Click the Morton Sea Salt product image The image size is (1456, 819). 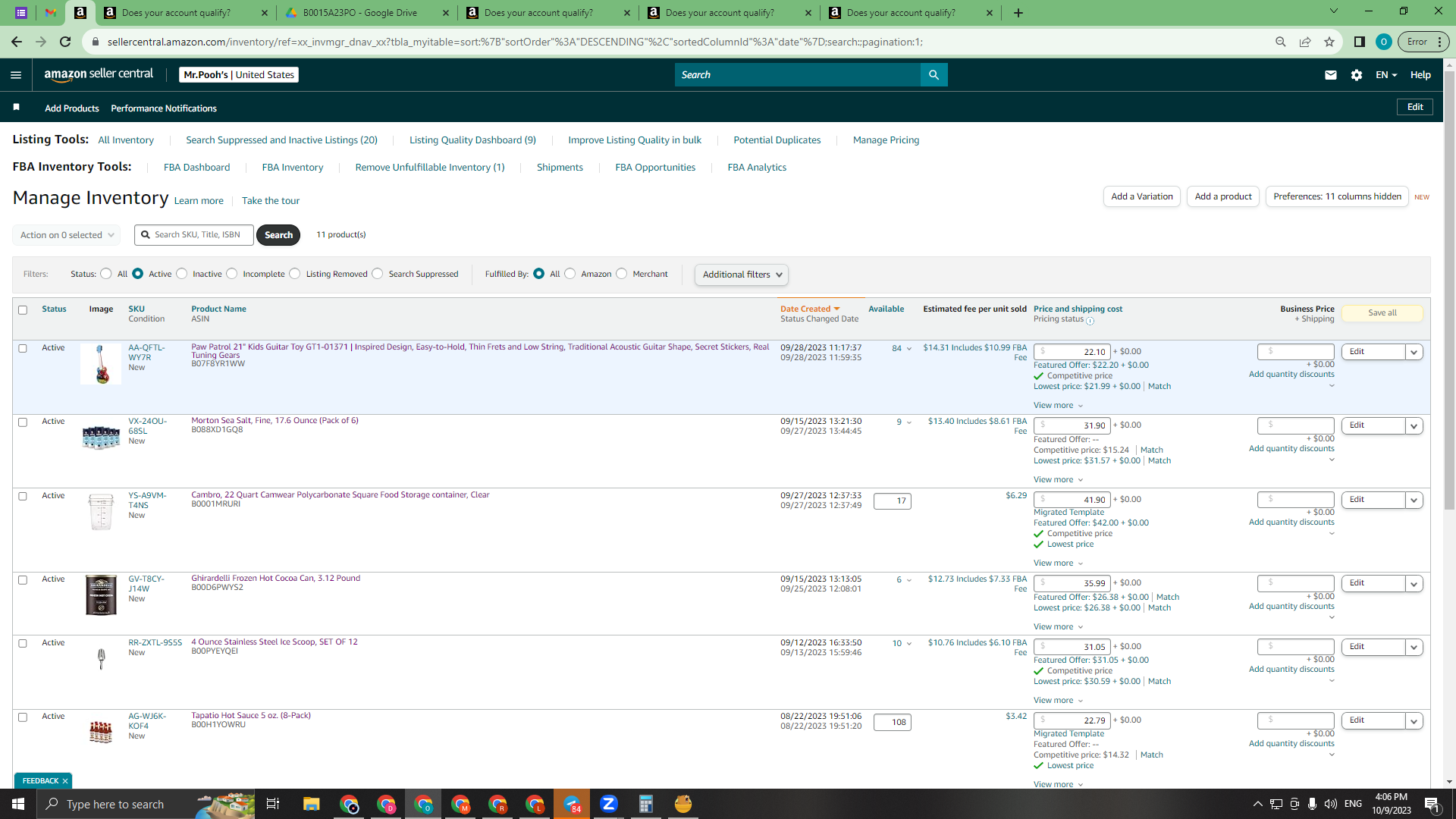pyautogui.click(x=101, y=438)
